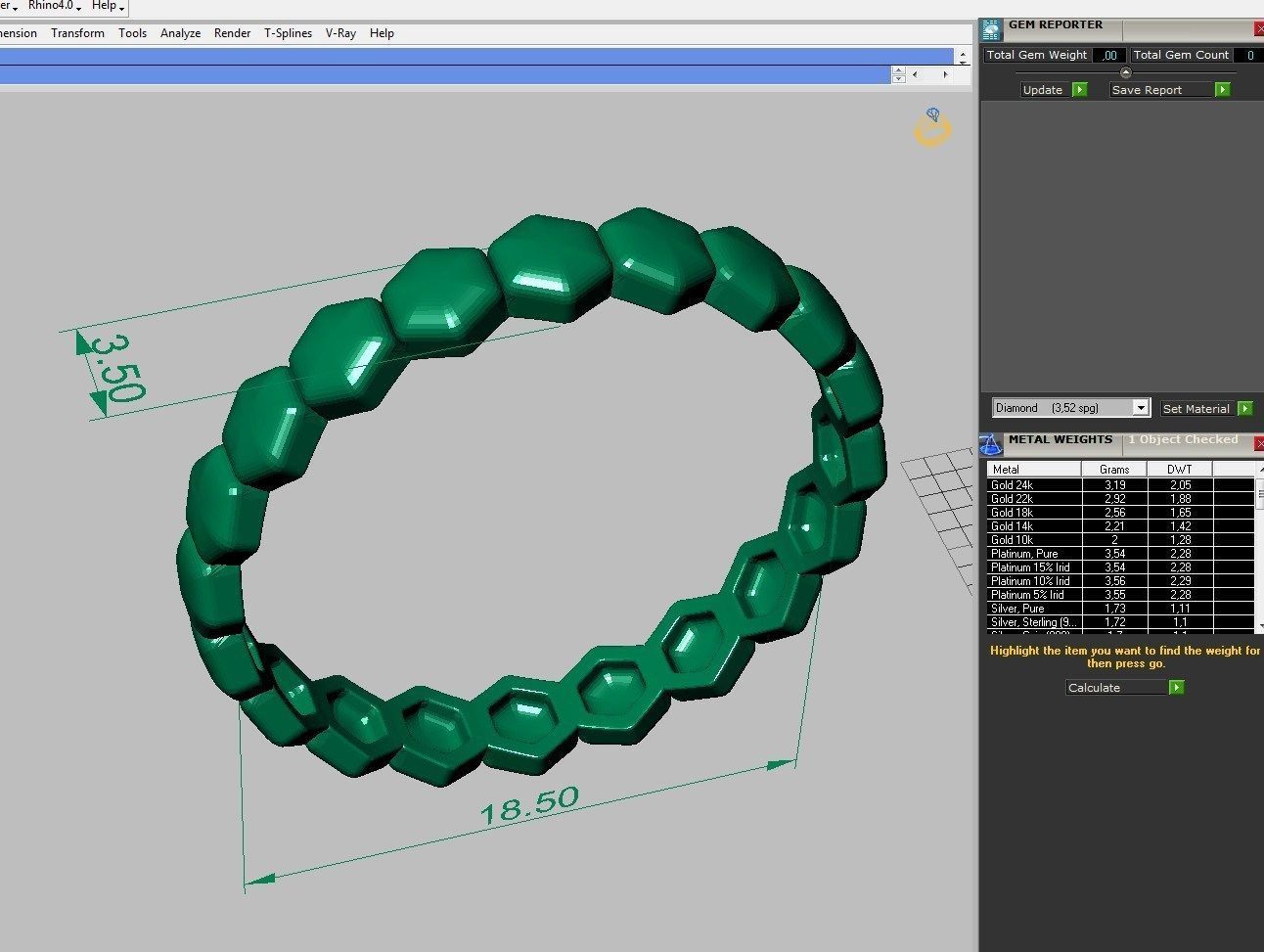This screenshot has height=952, width=1264.
Task: Select the Platinum 10% Irid row
Action: coord(1121,581)
